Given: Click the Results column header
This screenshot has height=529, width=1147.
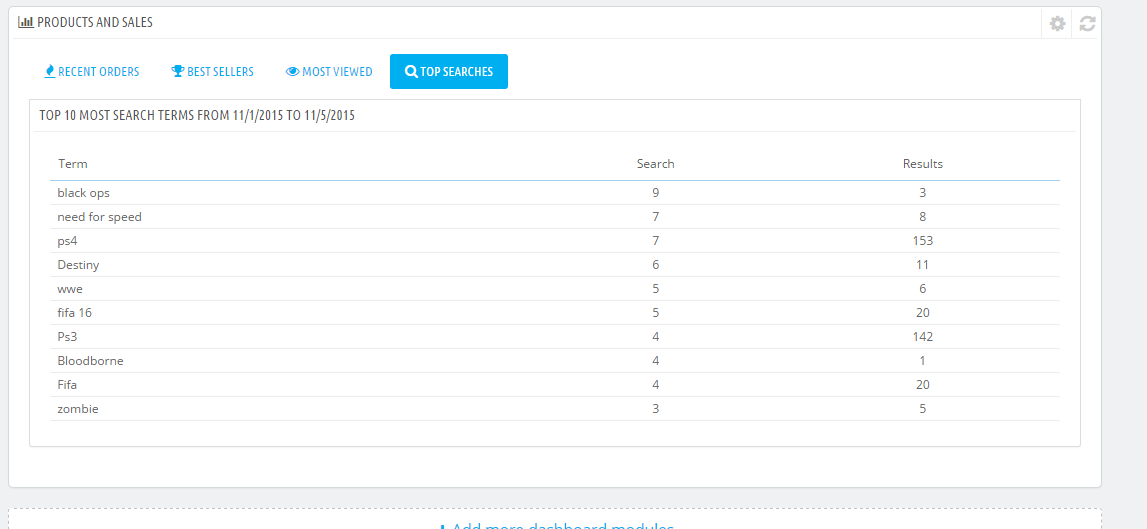Looking at the screenshot, I should (x=922, y=164).
